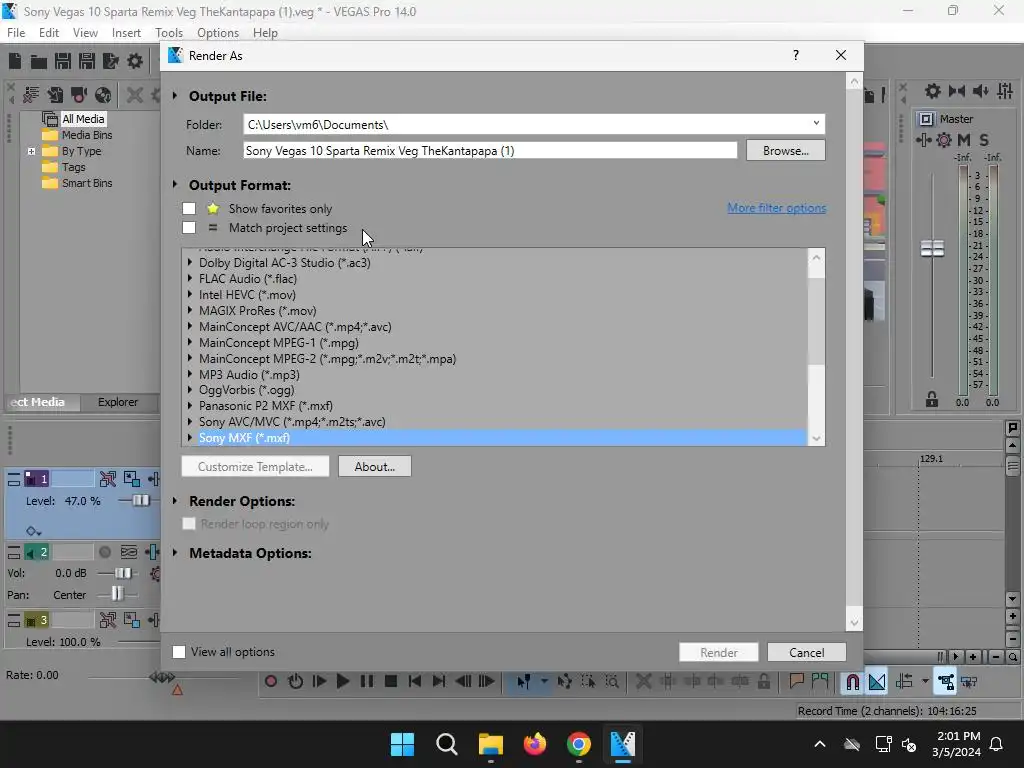Image resolution: width=1024 pixels, height=768 pixels.
Task: Click the Insert Marker icon
Action: click(x=796, y=681)
